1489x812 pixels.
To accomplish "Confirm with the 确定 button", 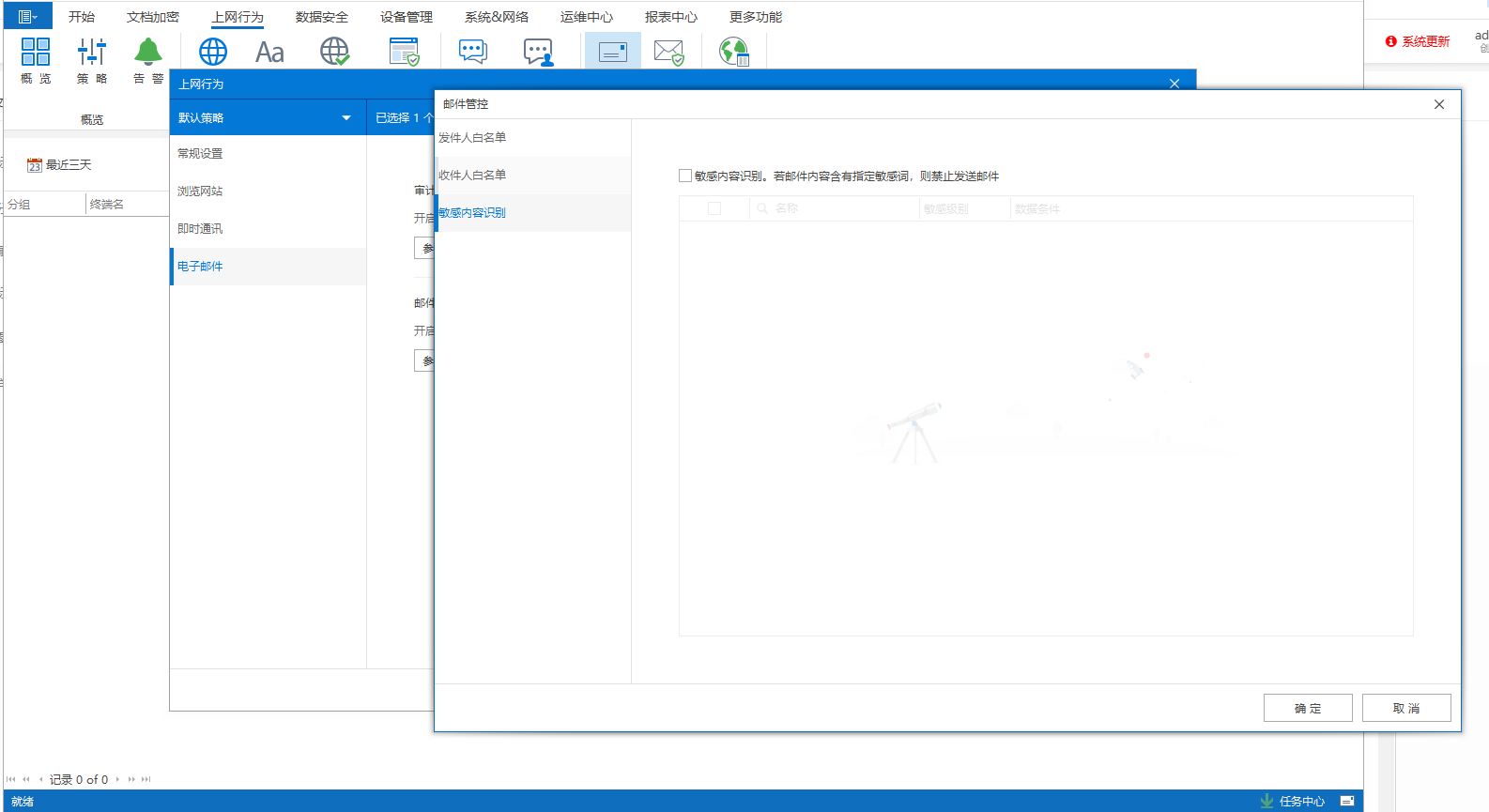I will [x=1308, y=708].
